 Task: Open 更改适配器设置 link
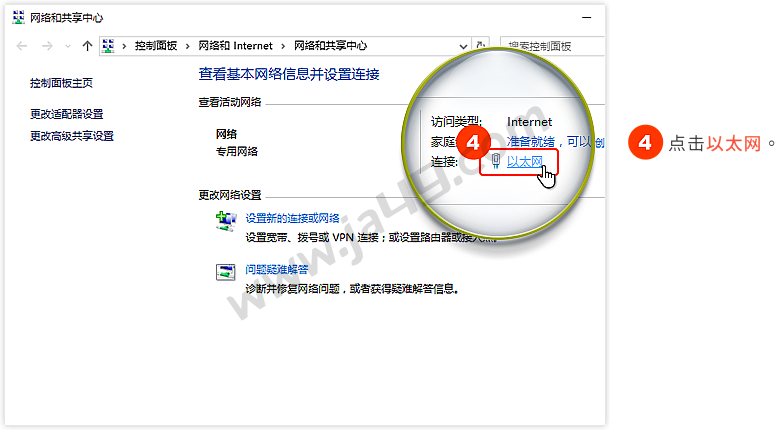tap(66, 114)
